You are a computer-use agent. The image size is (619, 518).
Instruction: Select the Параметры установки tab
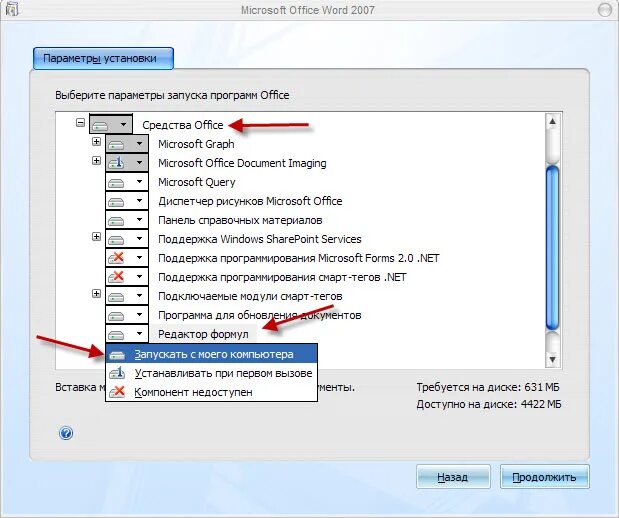point(103,58)
